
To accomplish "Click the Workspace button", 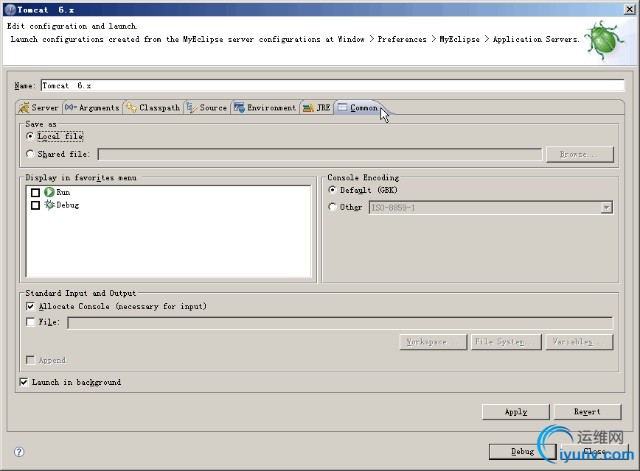I will (433, 342).
